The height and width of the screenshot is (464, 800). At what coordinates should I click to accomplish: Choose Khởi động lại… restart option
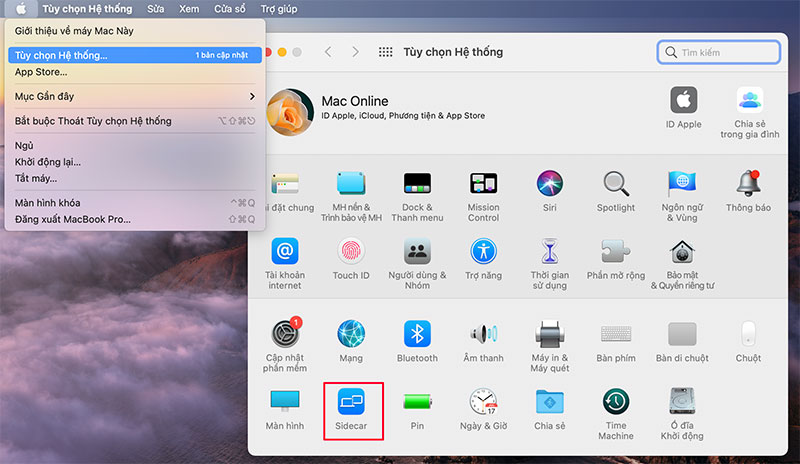(135, 162)
